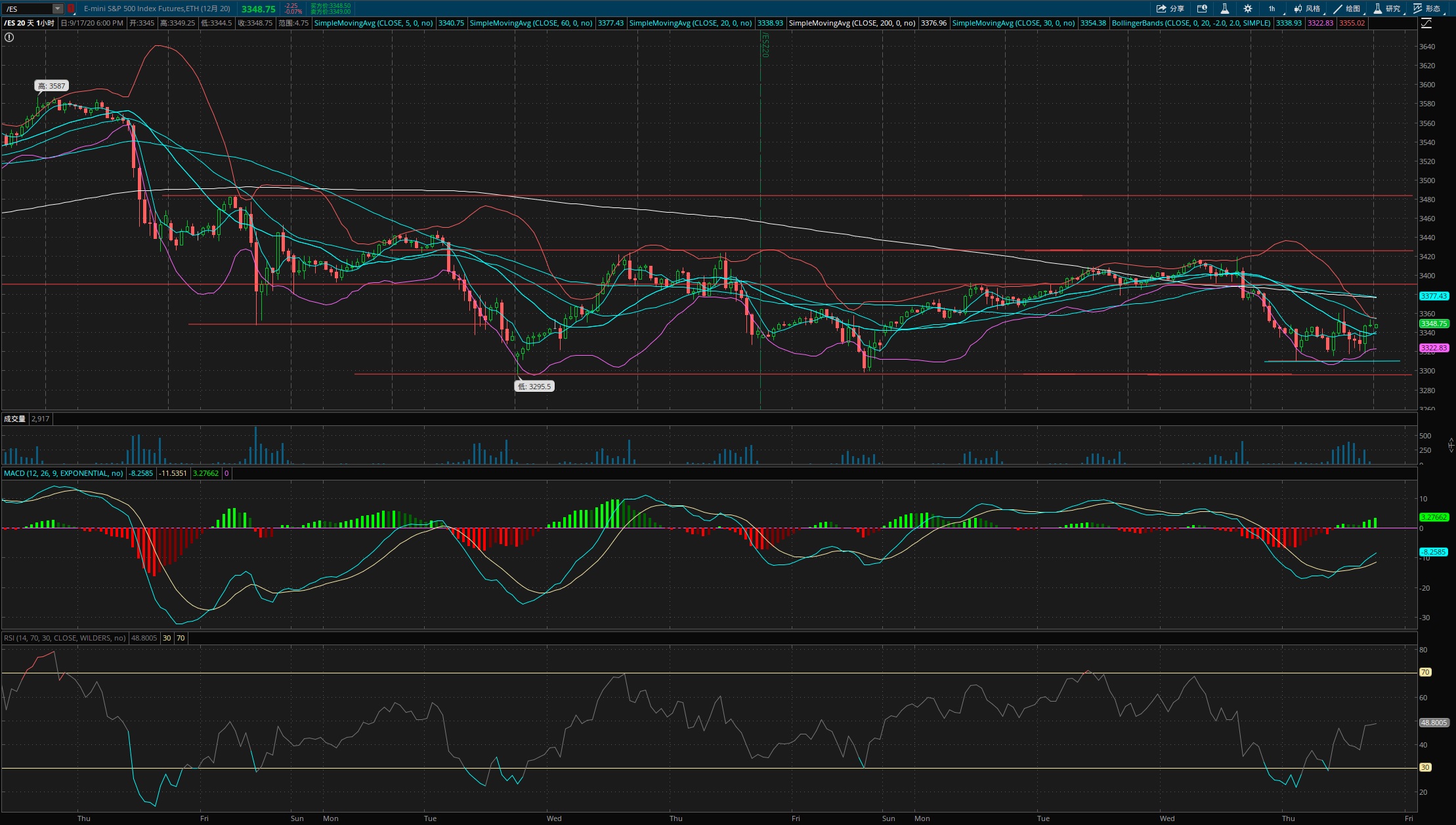Open the 1h timeframe dropdown
This screenshot has height=825, width=1456.
(x=1274, y=9)
